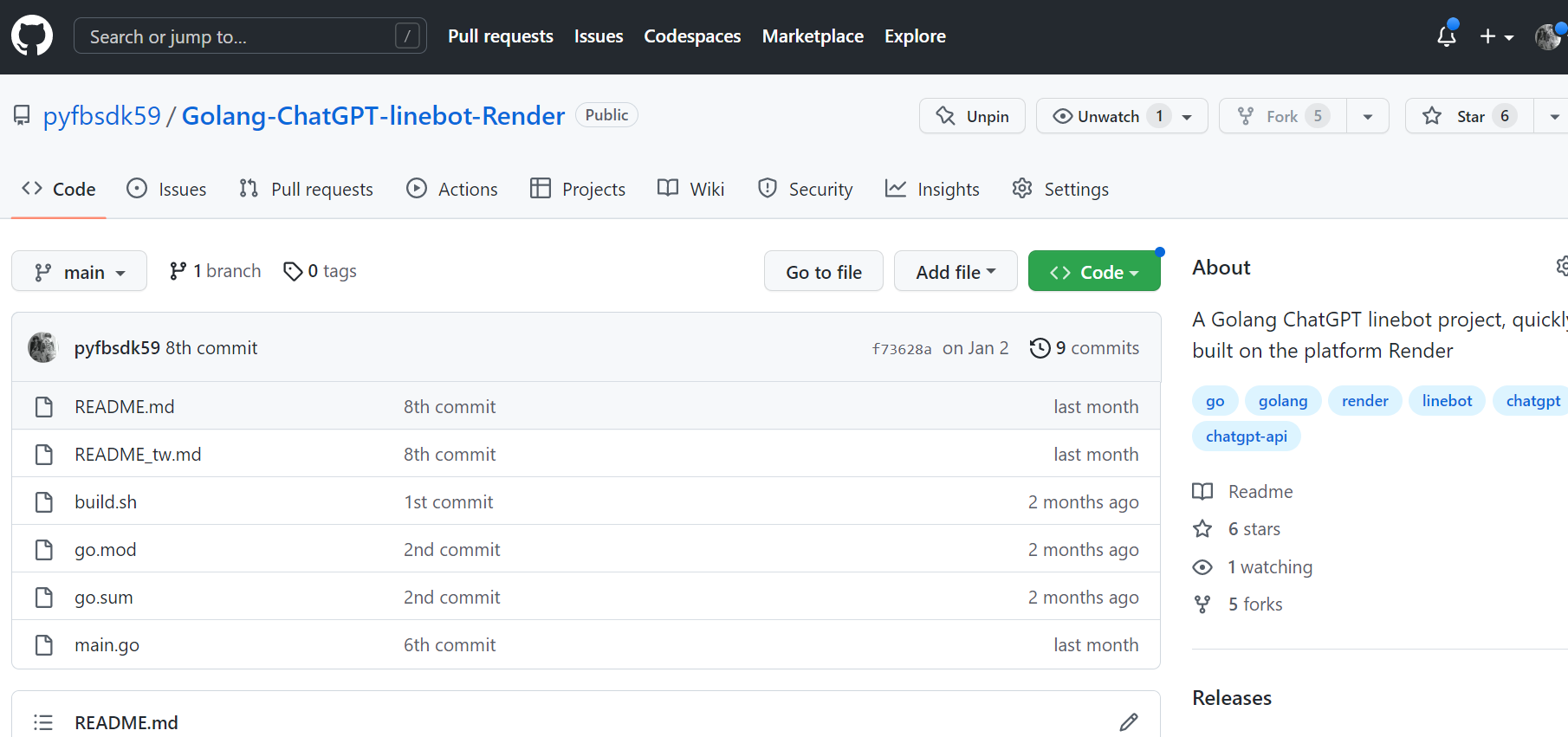
Task: Open go.mod file
Action: click(x=105, y=549)
